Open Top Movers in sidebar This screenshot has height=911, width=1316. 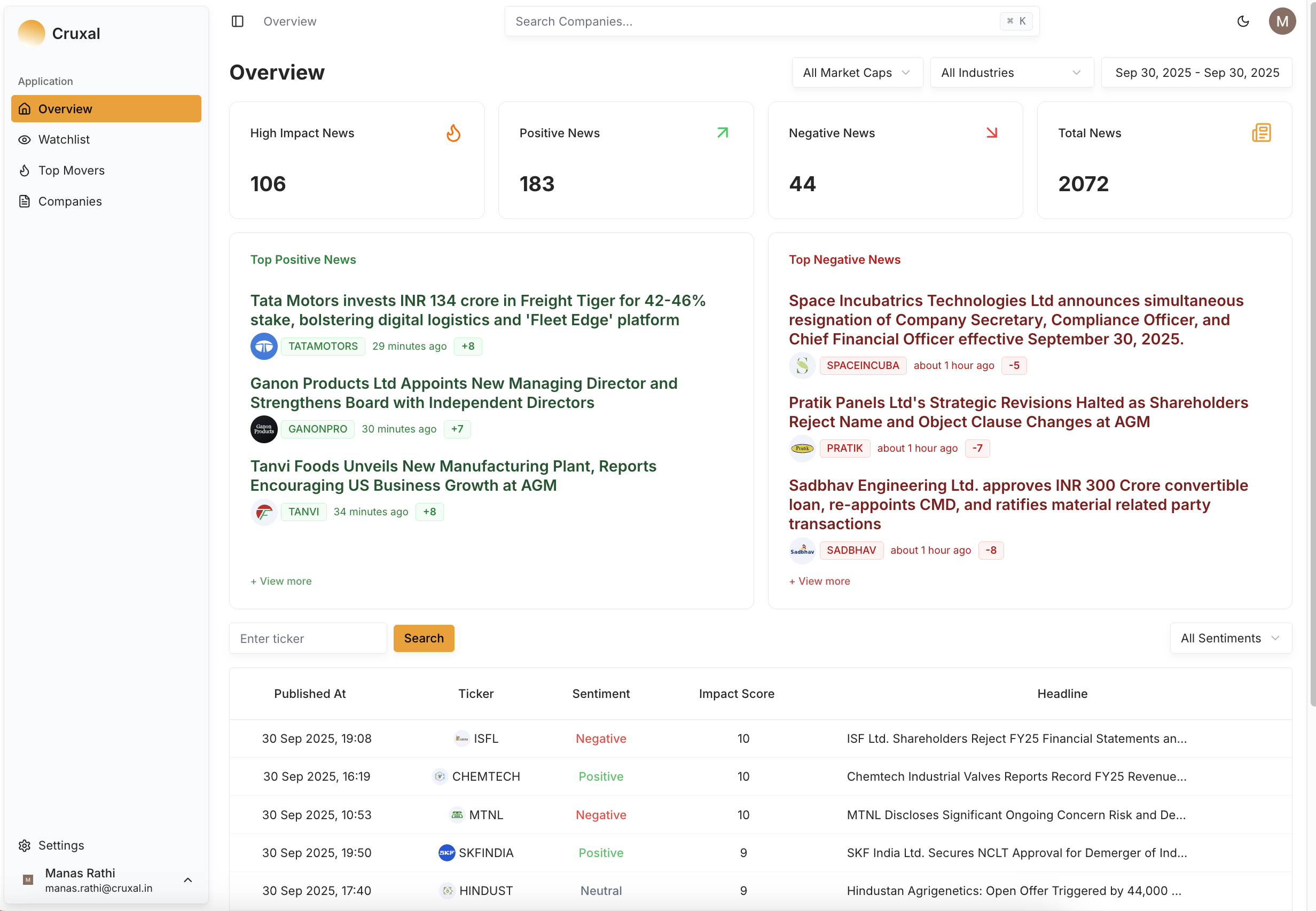72,170
